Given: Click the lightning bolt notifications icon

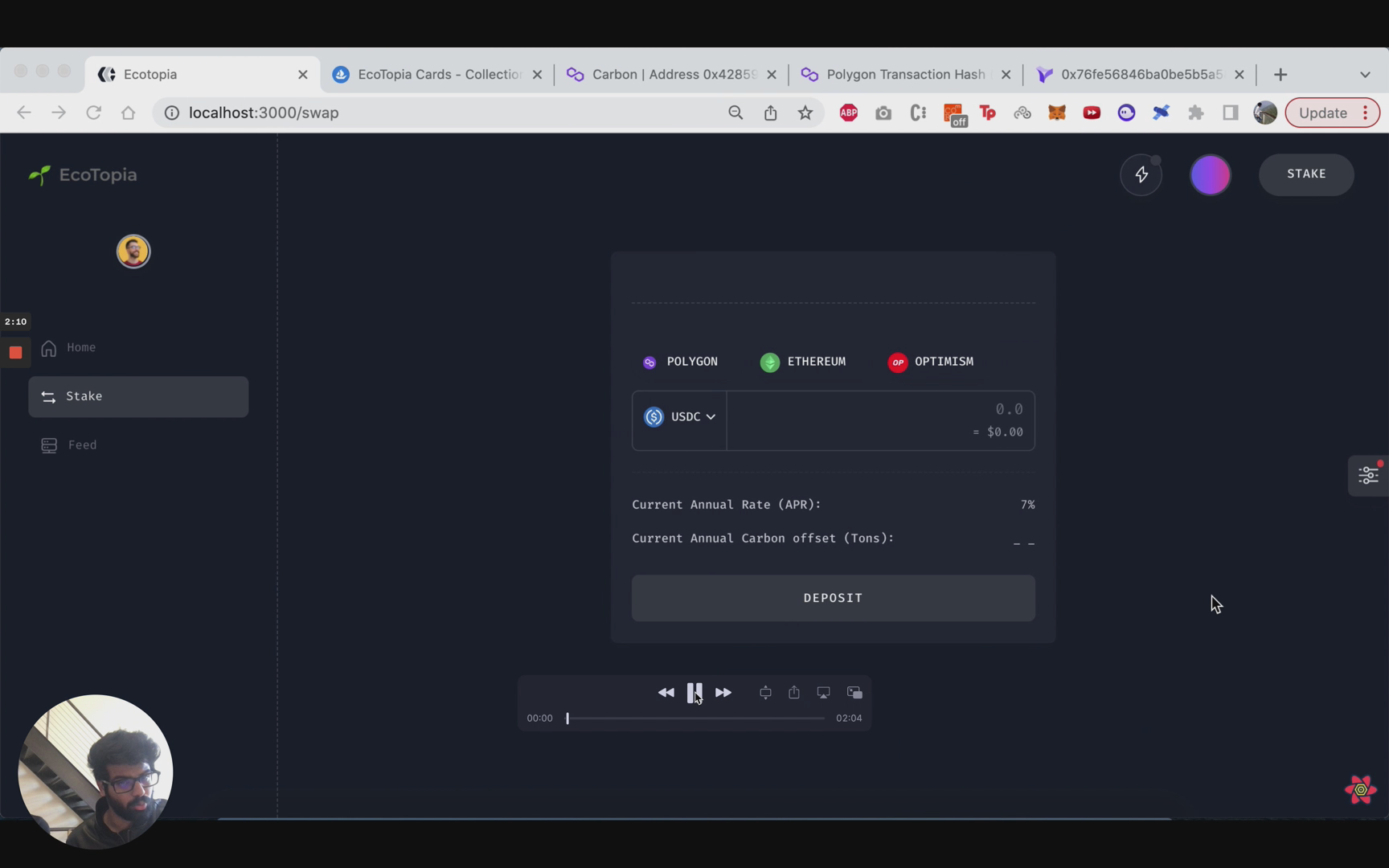Looking at the screenshot, I should 1141,174.
